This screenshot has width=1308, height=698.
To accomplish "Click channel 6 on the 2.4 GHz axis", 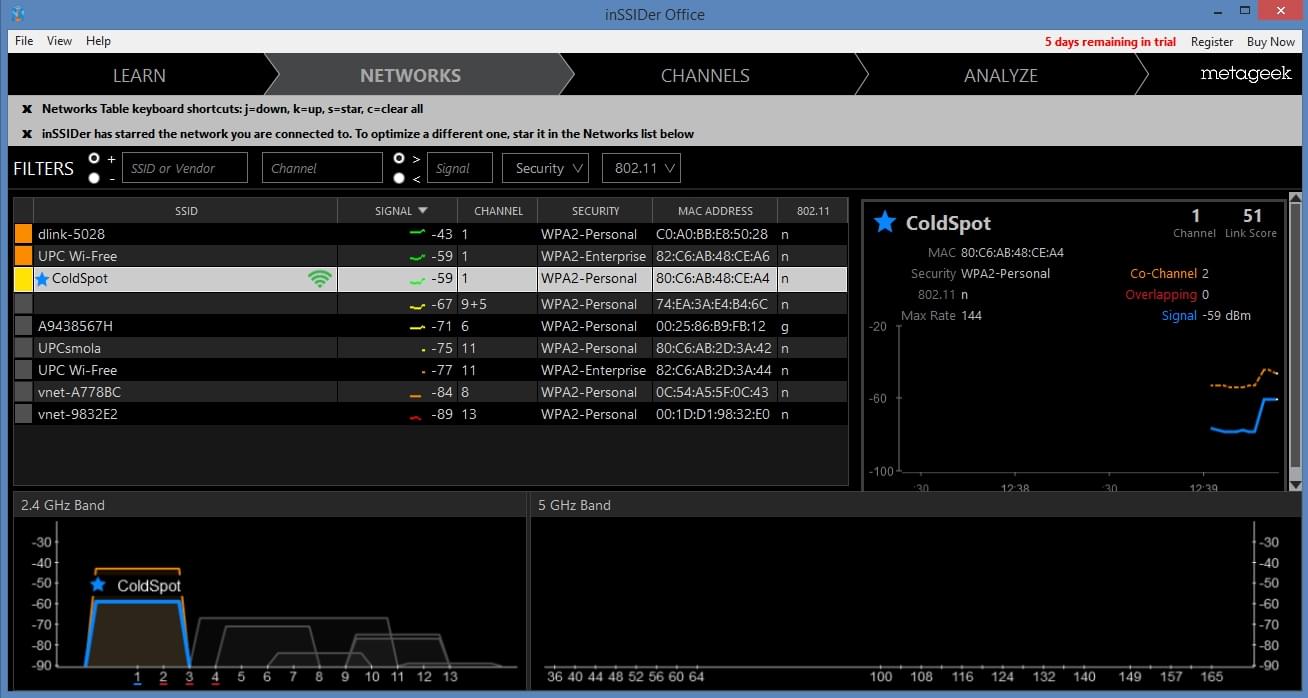I will pyautogui.click(x=267, y=677).
